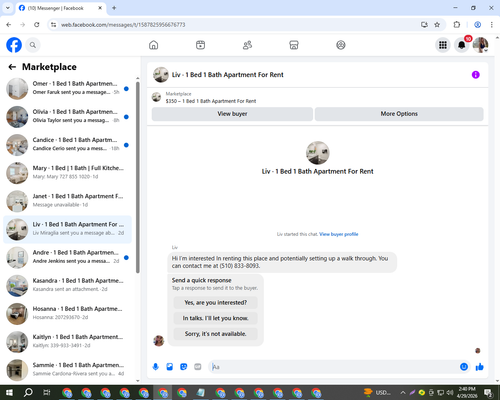Show hidden system tray icons
The image size is (500, 400).
click(x=403, y=392)
